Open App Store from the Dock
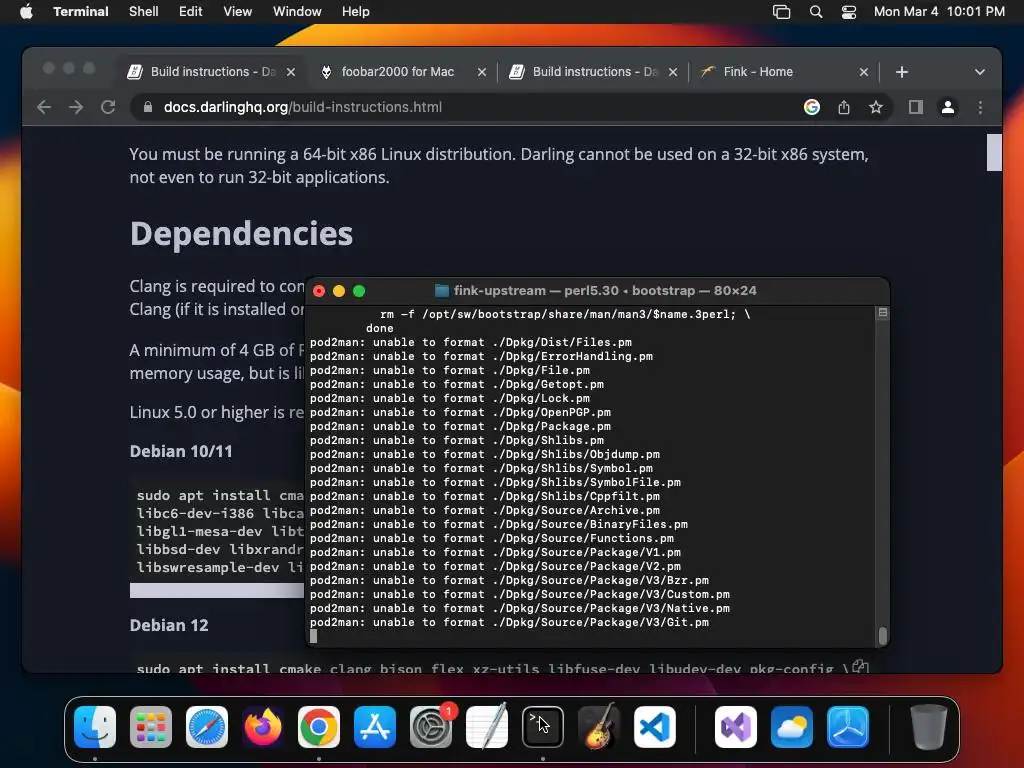 (x=375, y=727)
